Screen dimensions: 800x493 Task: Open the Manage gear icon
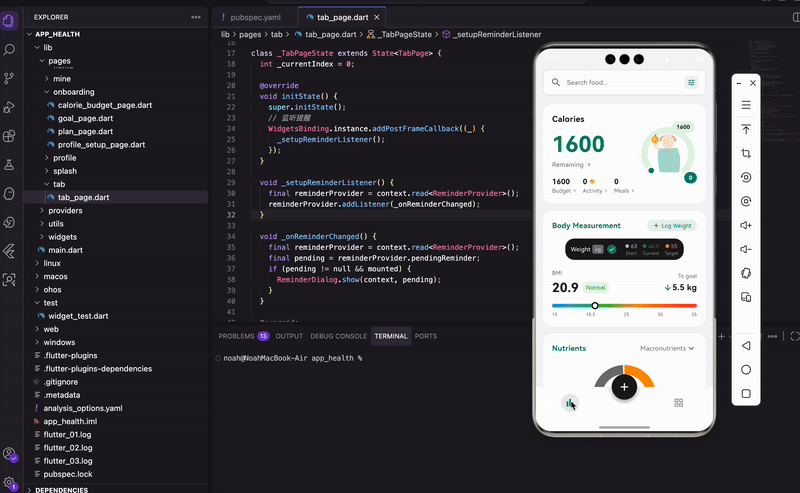[x=9, y=482]
